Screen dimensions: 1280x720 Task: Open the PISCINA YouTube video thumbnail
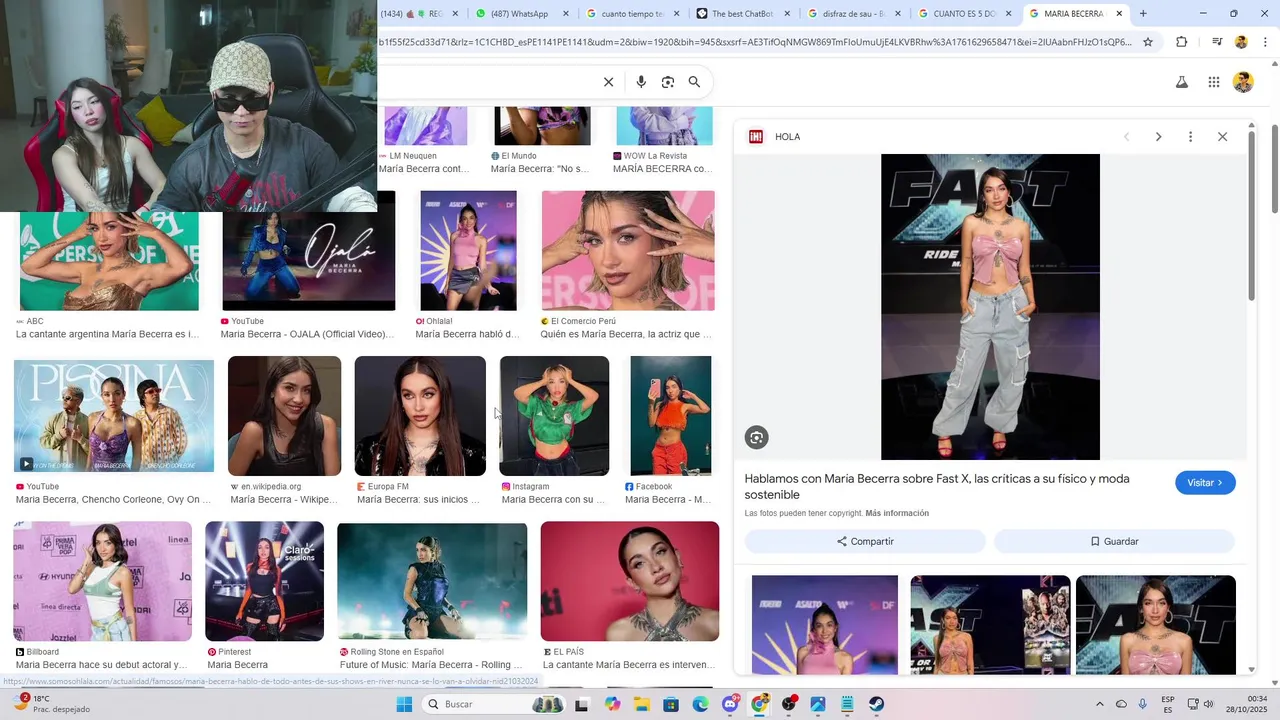click(x=114, y=416)
